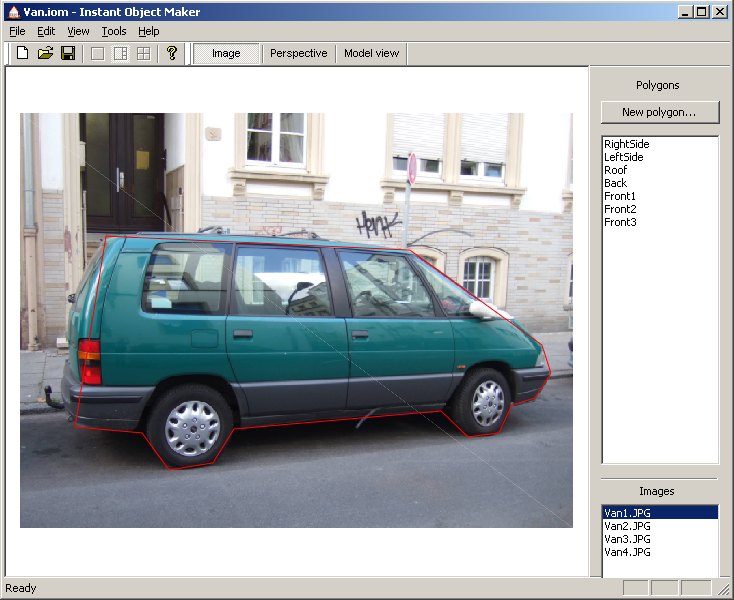Switch to single pane layout icon

(97, 53)
